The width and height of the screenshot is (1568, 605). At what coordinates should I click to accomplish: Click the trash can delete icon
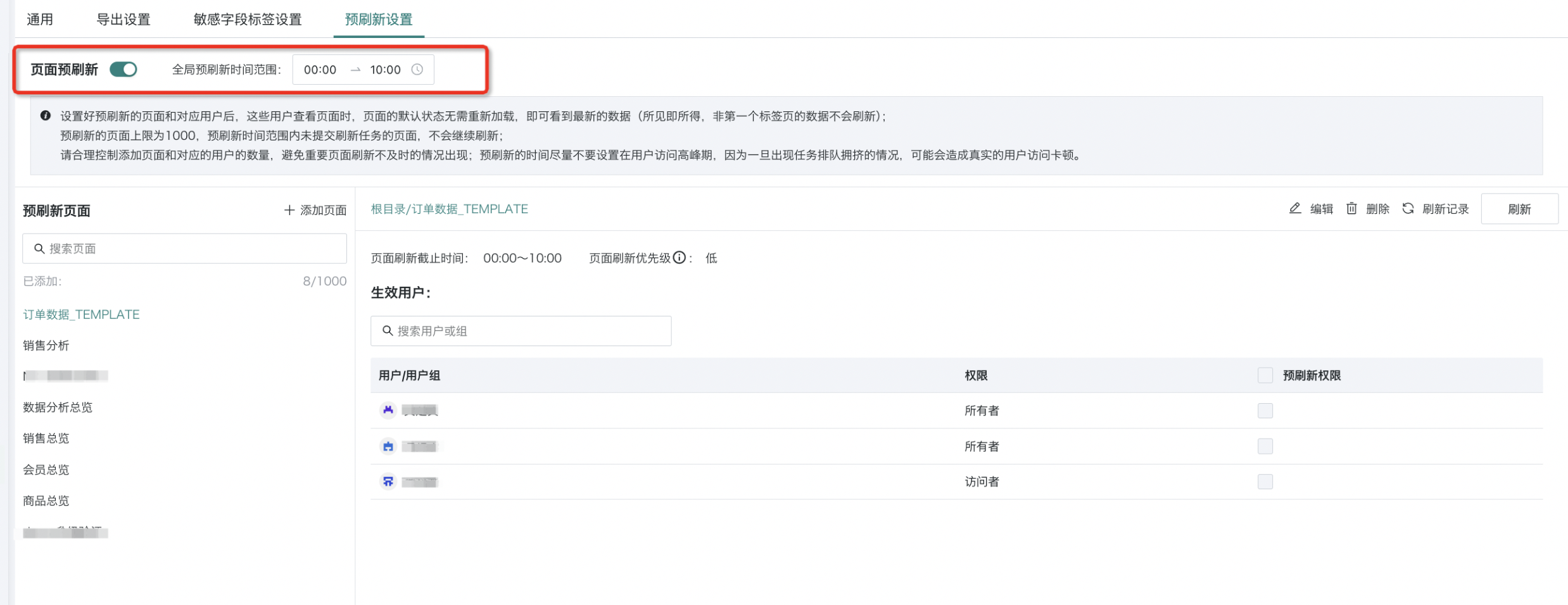(1351, 208)
